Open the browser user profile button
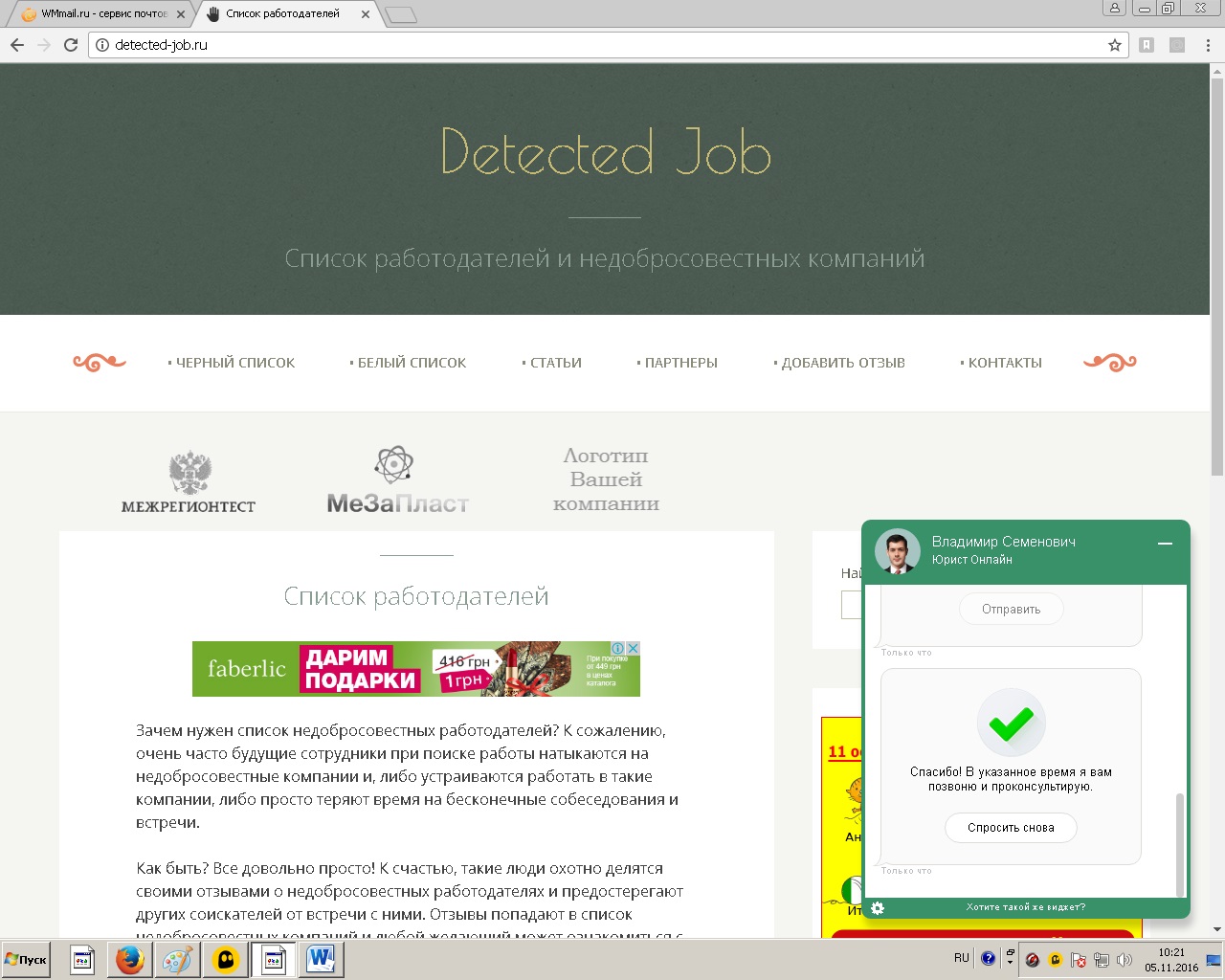Image resolution: width=1225 pixels, height=980 pixels. click(1114, 8)
